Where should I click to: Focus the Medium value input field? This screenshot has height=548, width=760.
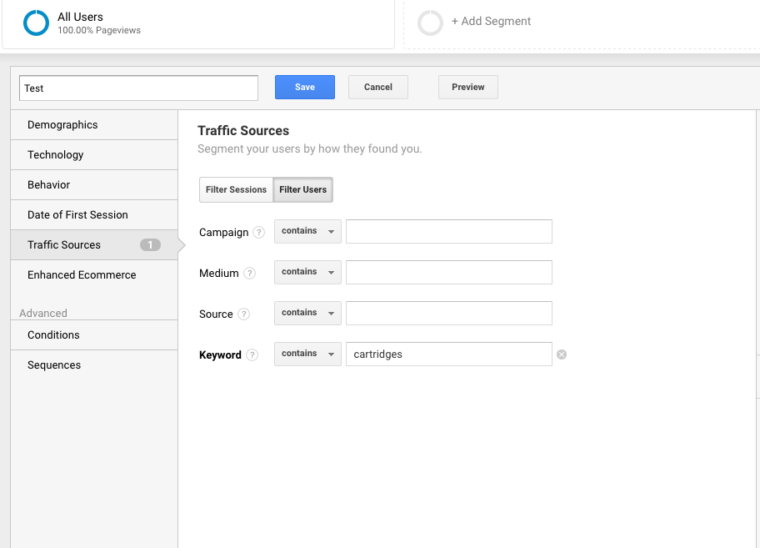[449, 272]
